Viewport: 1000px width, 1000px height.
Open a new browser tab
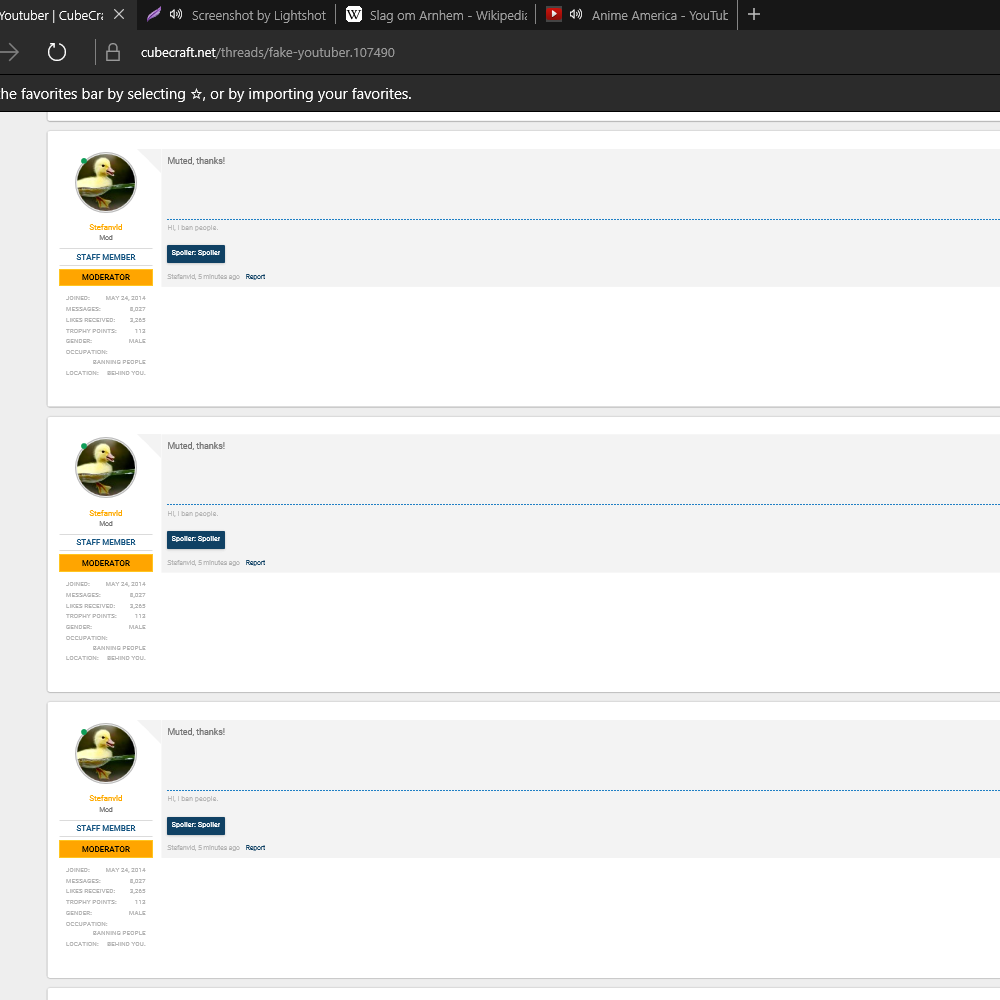[754, 14]
